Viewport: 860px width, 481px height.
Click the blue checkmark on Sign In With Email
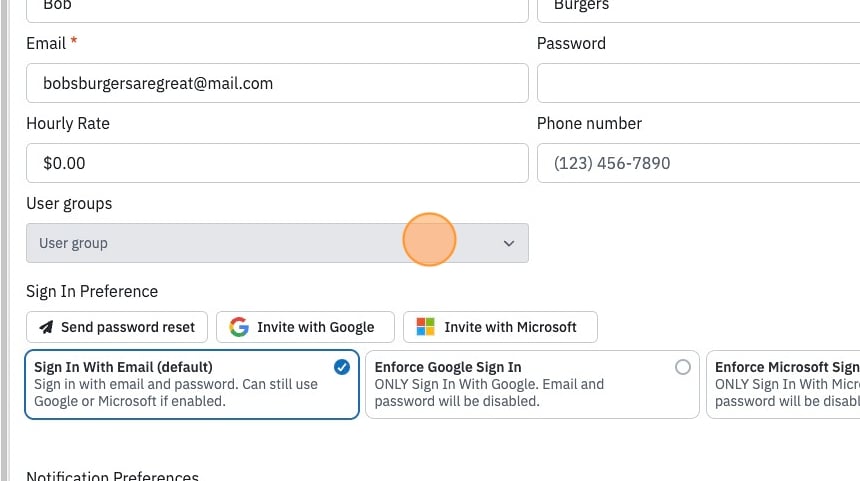coord(342,367)
